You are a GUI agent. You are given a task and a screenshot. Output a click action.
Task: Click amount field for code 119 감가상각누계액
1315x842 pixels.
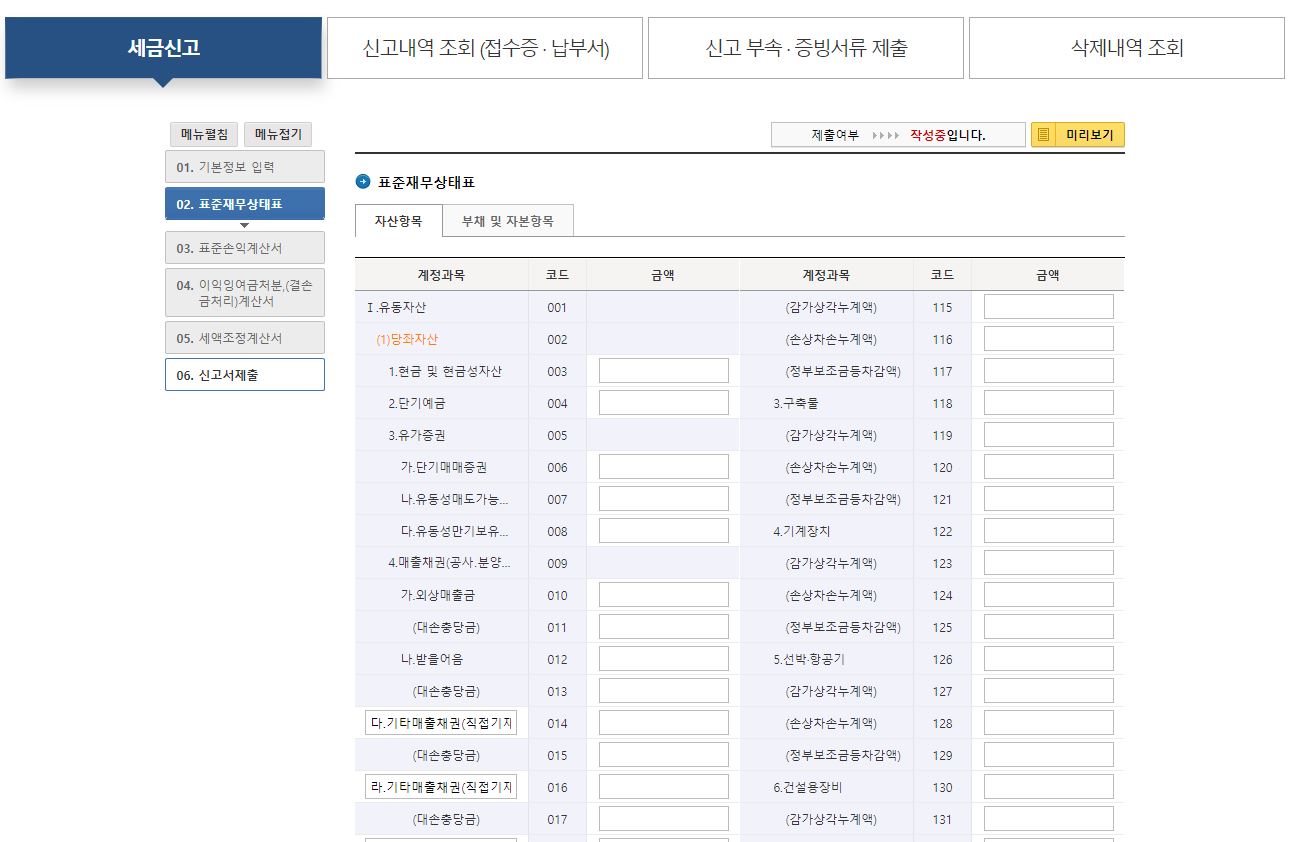[x=1049, y=435]
